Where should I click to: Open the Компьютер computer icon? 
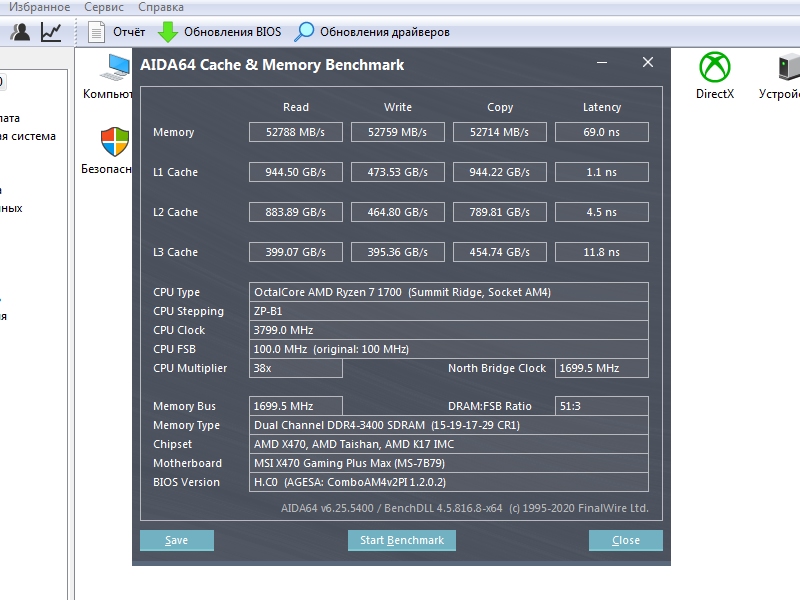pos(115,67)
